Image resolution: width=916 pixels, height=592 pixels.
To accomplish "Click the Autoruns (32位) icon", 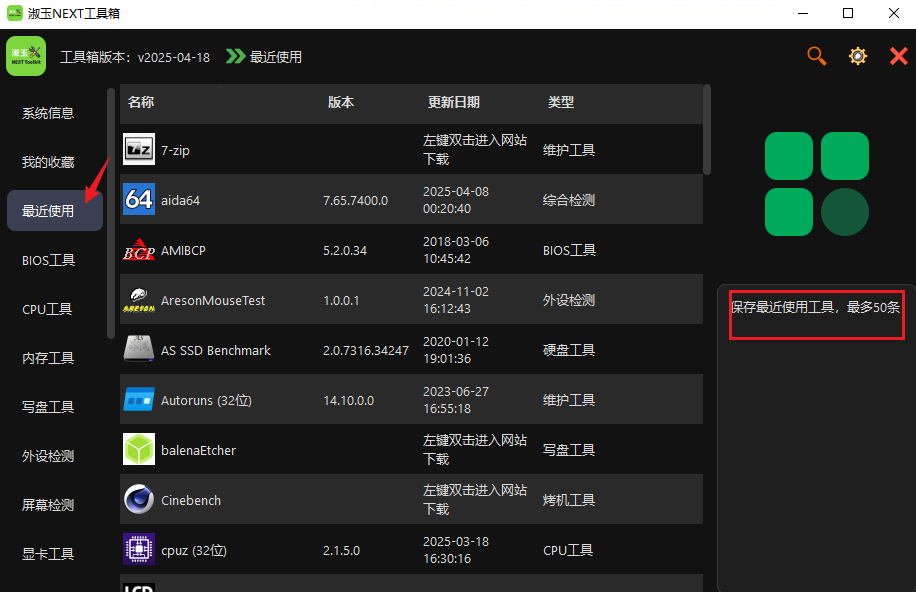I will [139, 400].
